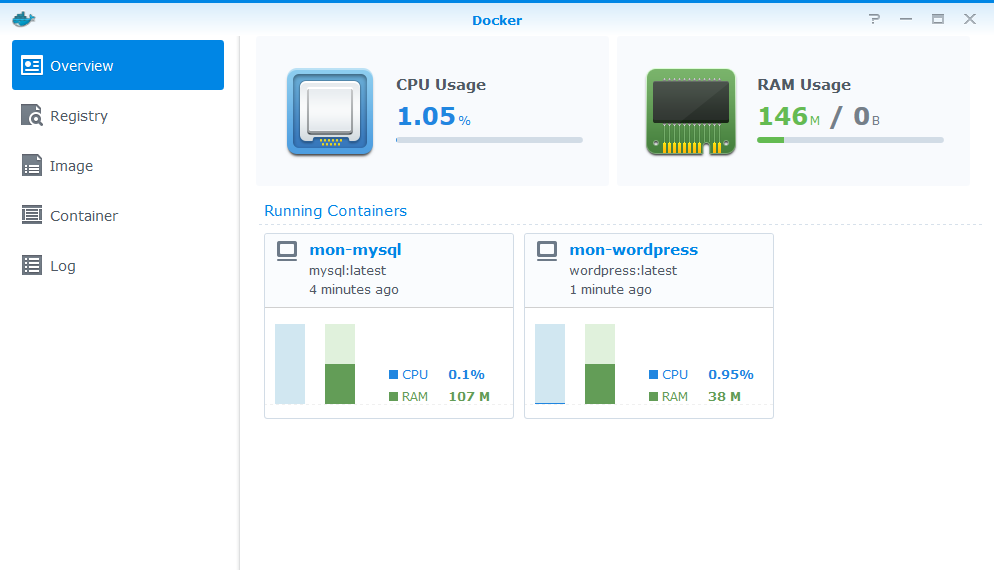
Task: Click the Container sidebar icon
Action: (32, 216)
